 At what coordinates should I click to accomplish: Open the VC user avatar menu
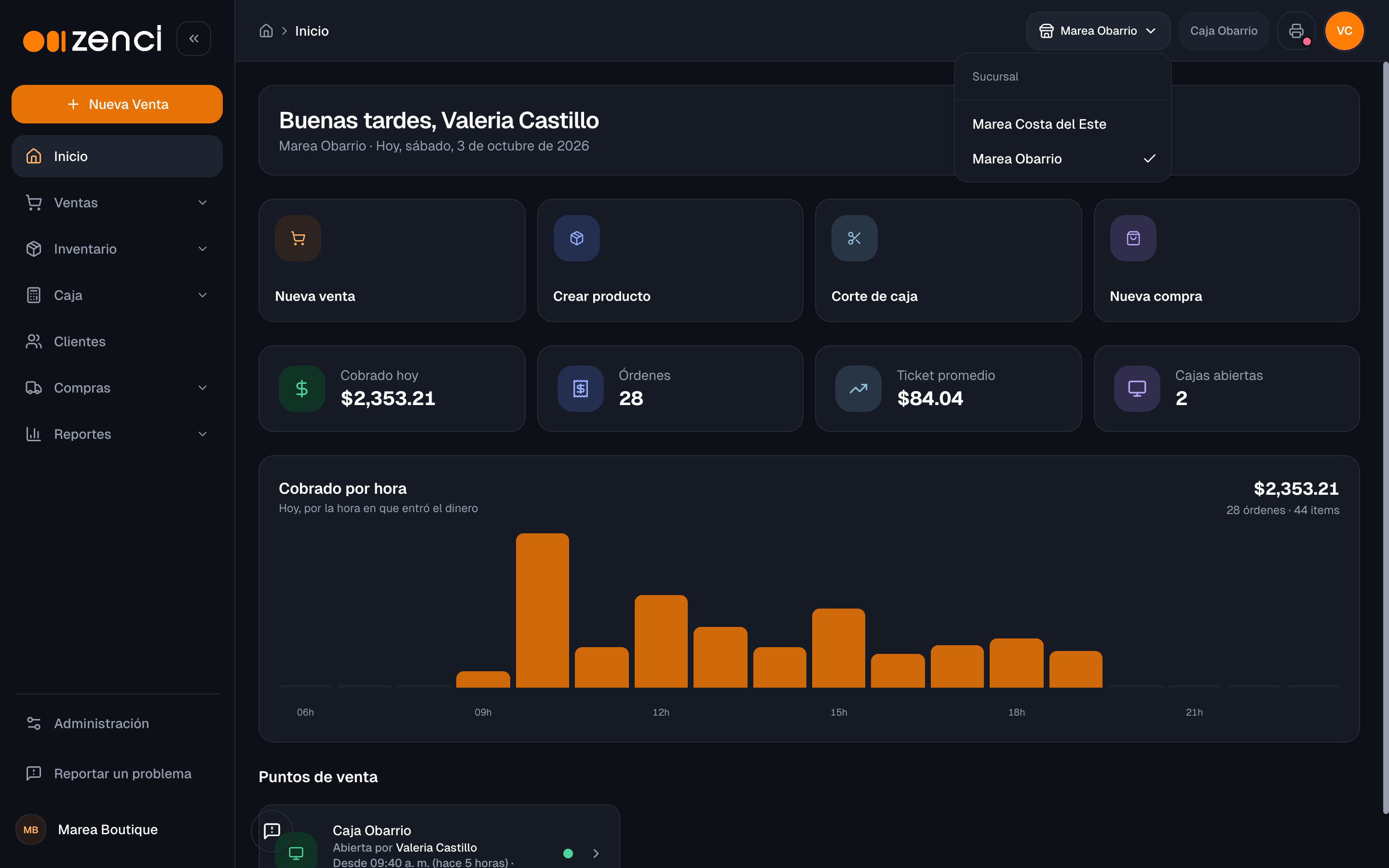tap(1344, 31)
